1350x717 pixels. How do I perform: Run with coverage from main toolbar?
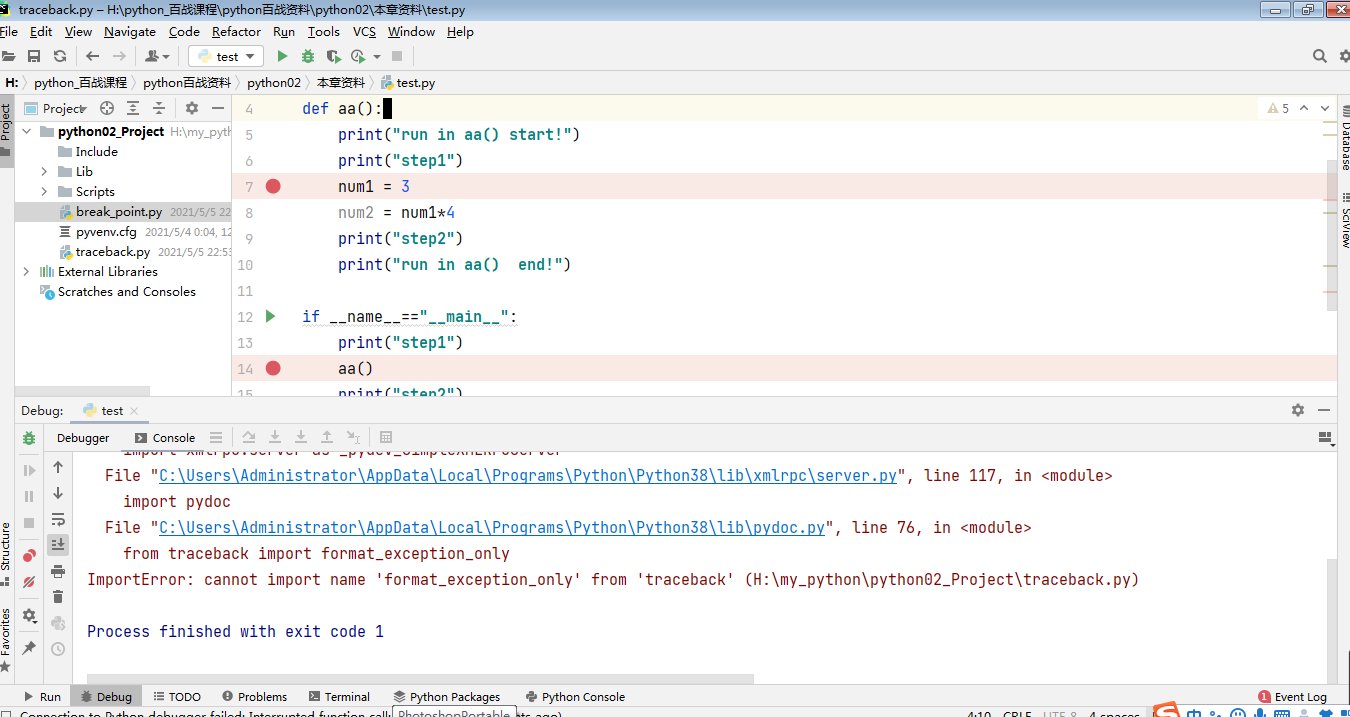pyautogui.click(x=334, y=57)
